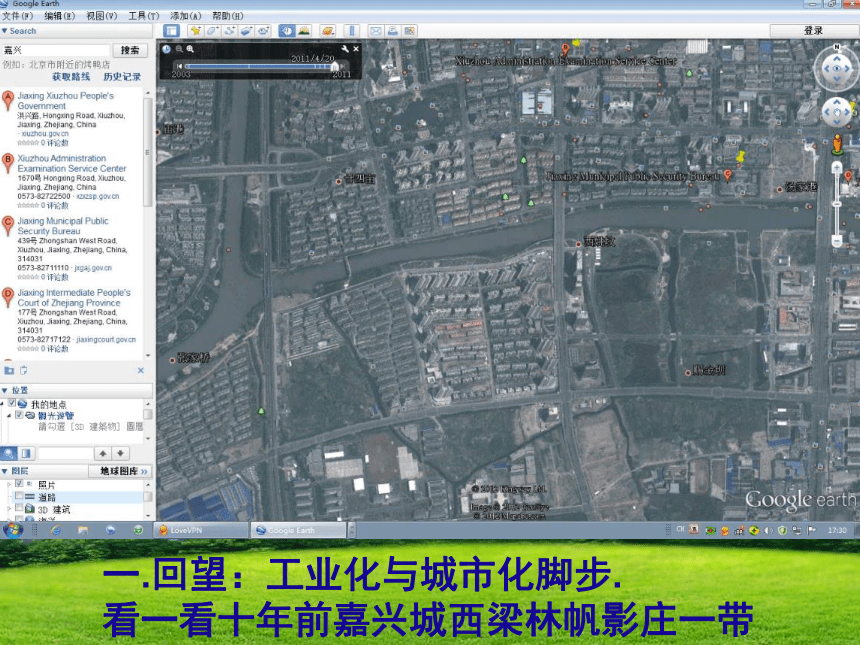Click the blue historical imagery timeline bar
This screenshot has width=860, height=645.
click(258, 66)
